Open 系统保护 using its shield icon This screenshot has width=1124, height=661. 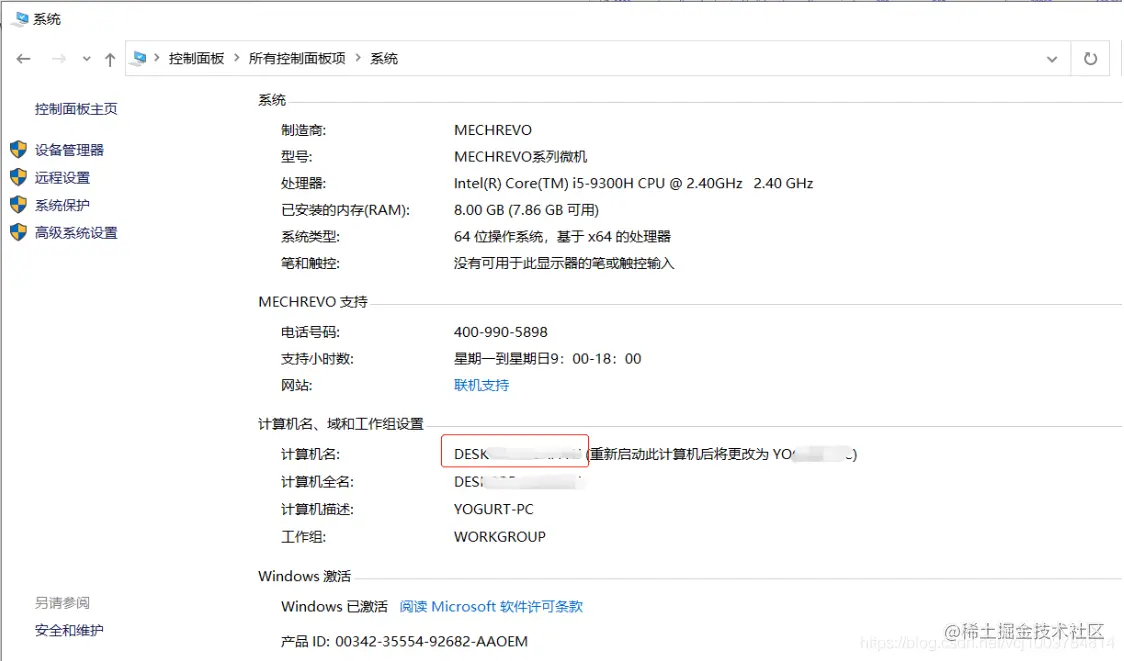coord(18,205)
